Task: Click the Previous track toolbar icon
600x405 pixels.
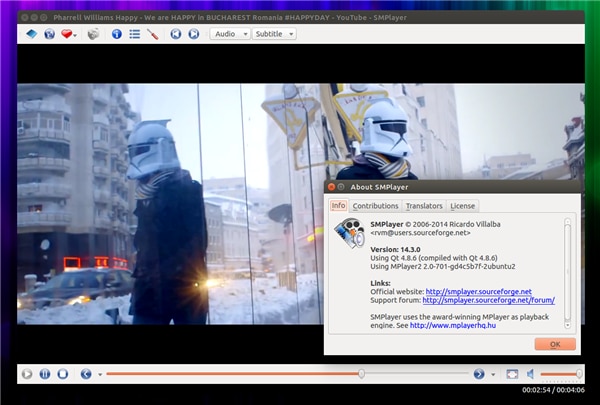Action: coord(176,34)
